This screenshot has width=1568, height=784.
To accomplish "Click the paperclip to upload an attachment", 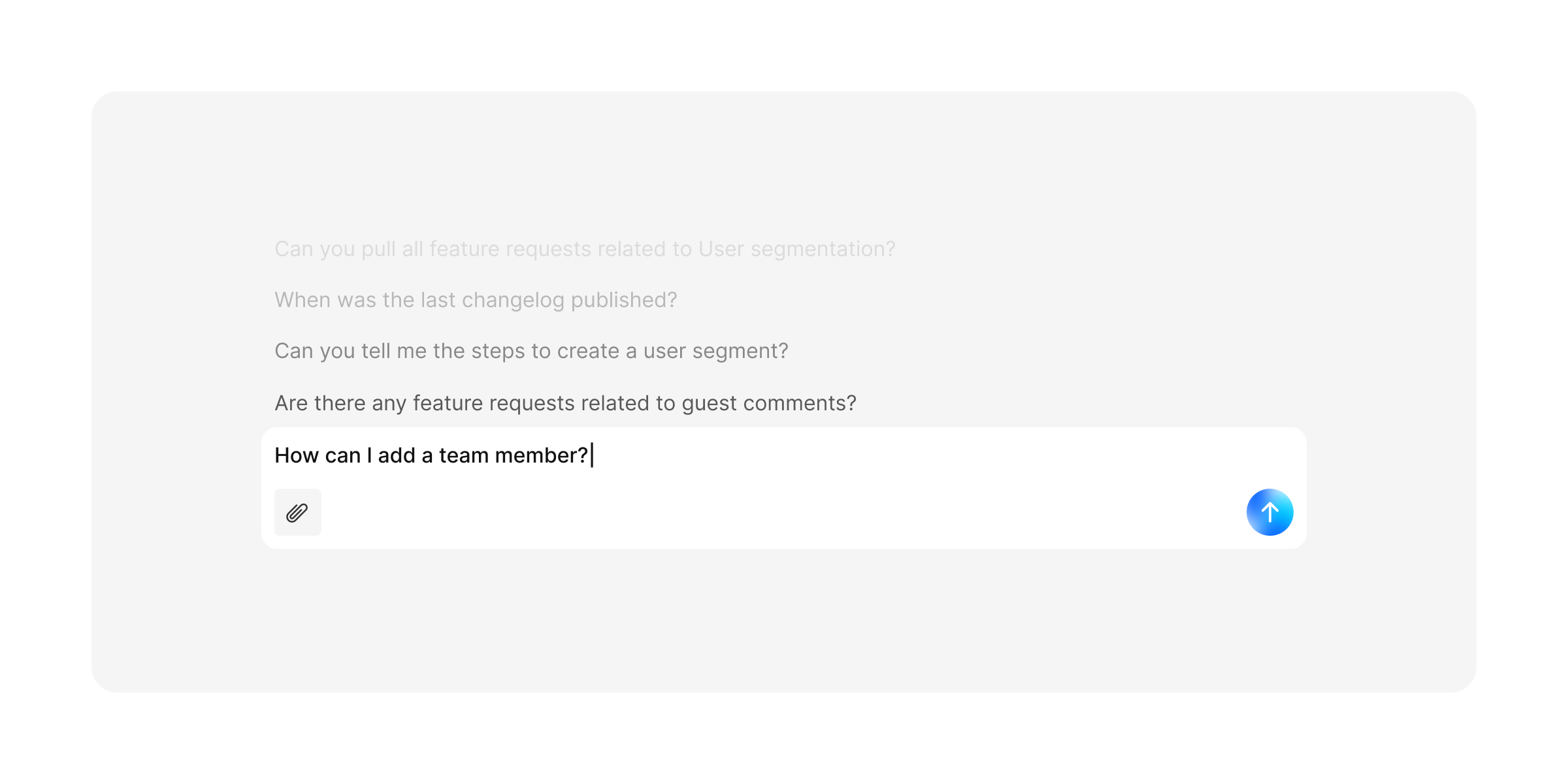I will point(297,512).
